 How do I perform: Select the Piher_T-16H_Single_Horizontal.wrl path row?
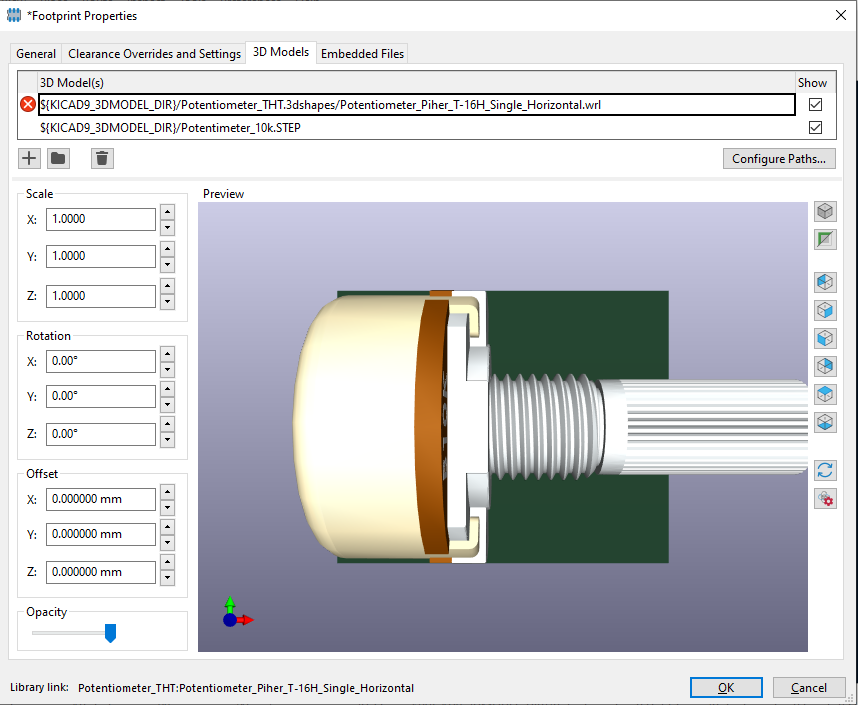[417, 105]
